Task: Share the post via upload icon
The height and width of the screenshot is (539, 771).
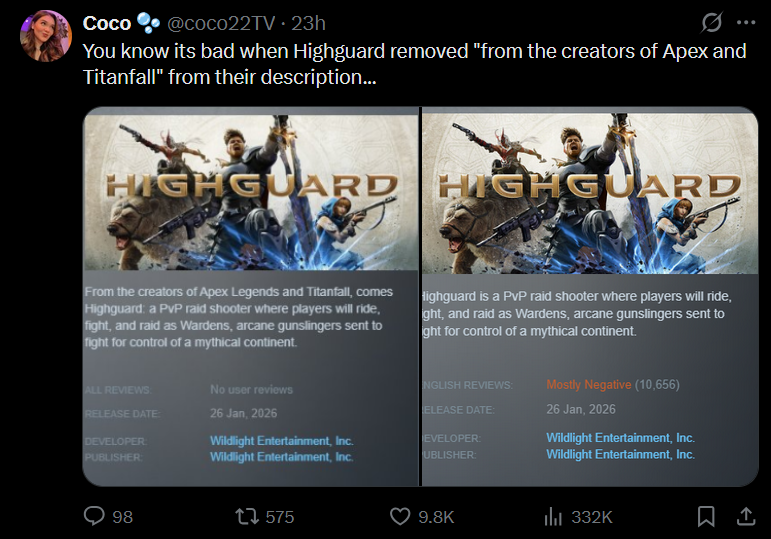Action: pos(745,516)
